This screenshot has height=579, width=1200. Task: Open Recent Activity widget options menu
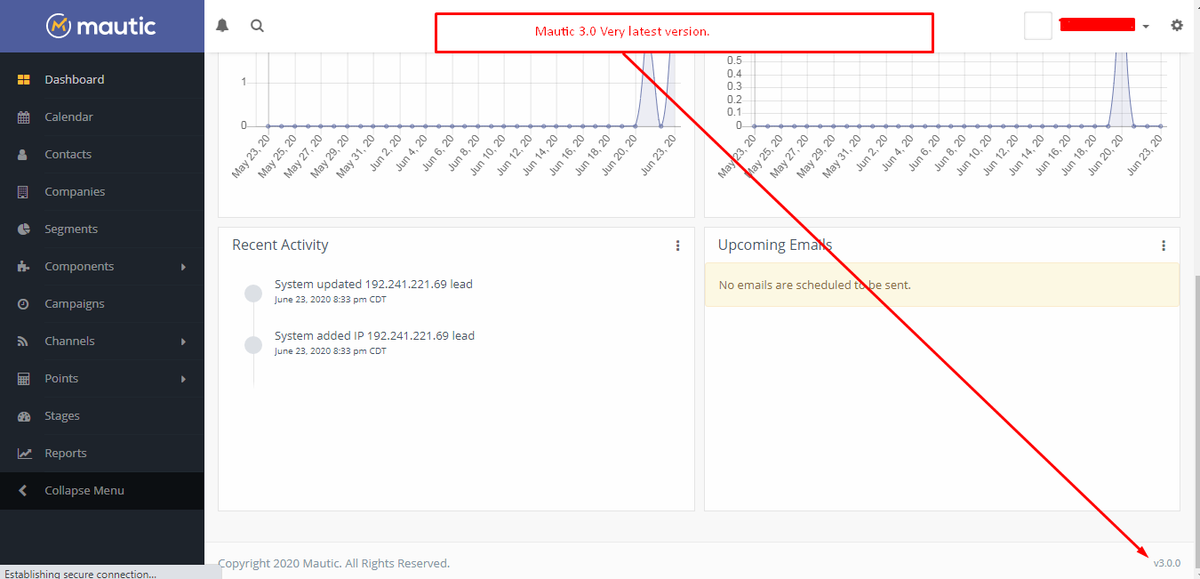[x=678, y=245]
